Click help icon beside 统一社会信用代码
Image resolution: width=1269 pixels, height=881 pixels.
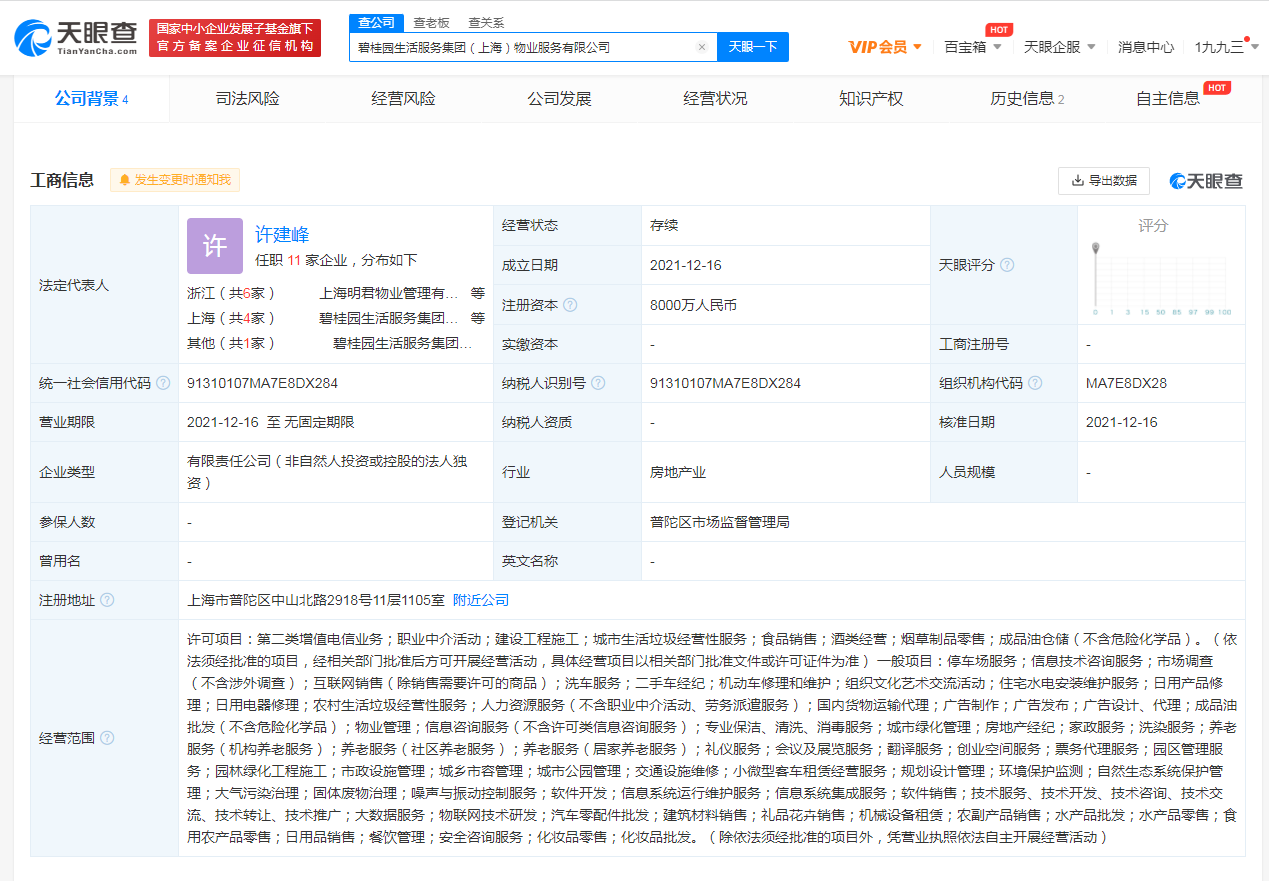coord(163,383)
